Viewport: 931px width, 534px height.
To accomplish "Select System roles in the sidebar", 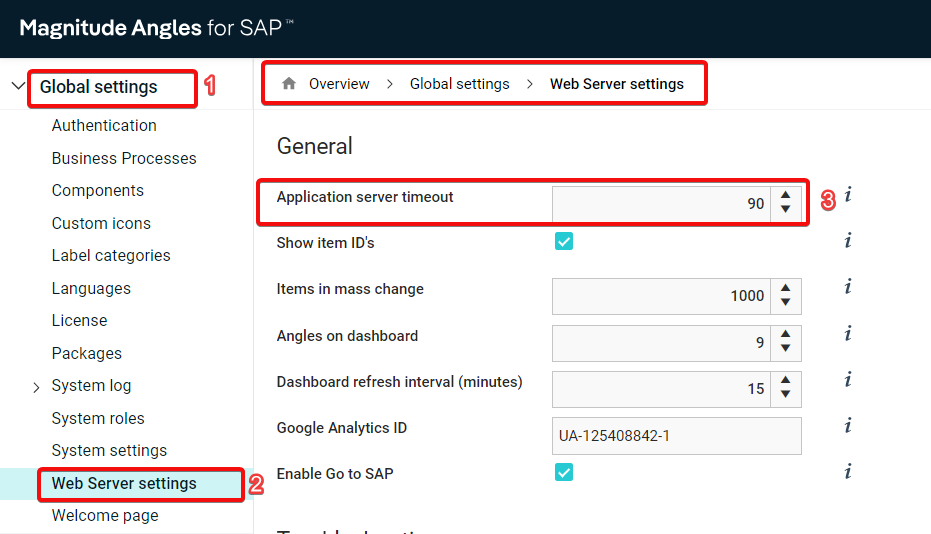I will coord(98,418).
